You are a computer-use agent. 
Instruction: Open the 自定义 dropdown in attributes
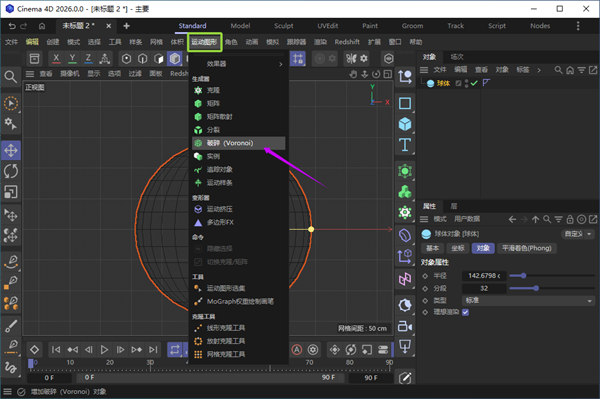pyautogui.click(x=578, y=234)
